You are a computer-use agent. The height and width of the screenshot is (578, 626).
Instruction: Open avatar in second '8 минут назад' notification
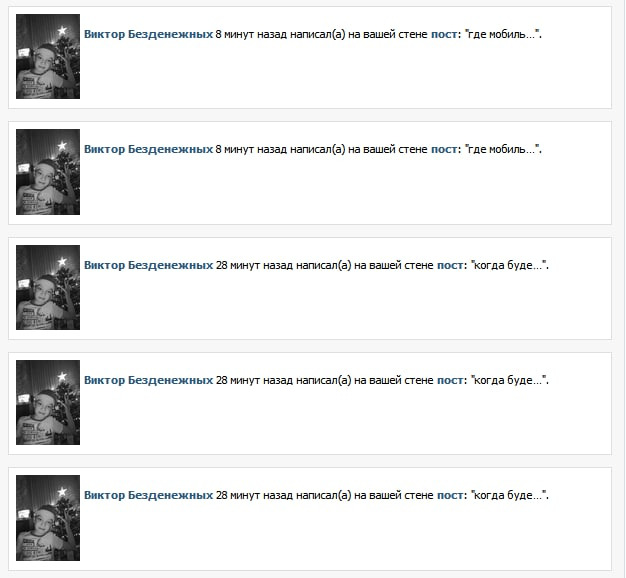pos(48,172)
